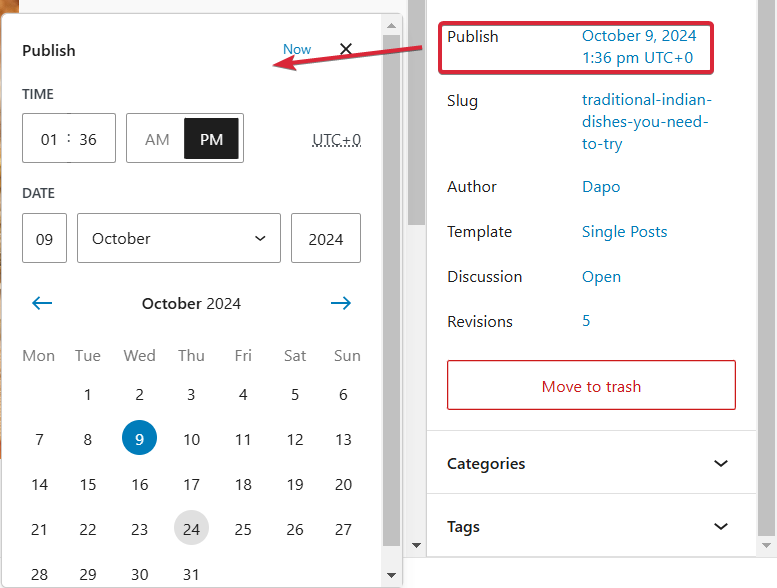777x588 pixels.
Task: Open publish date October 9, 2024 link
Action: pos(639,47)
